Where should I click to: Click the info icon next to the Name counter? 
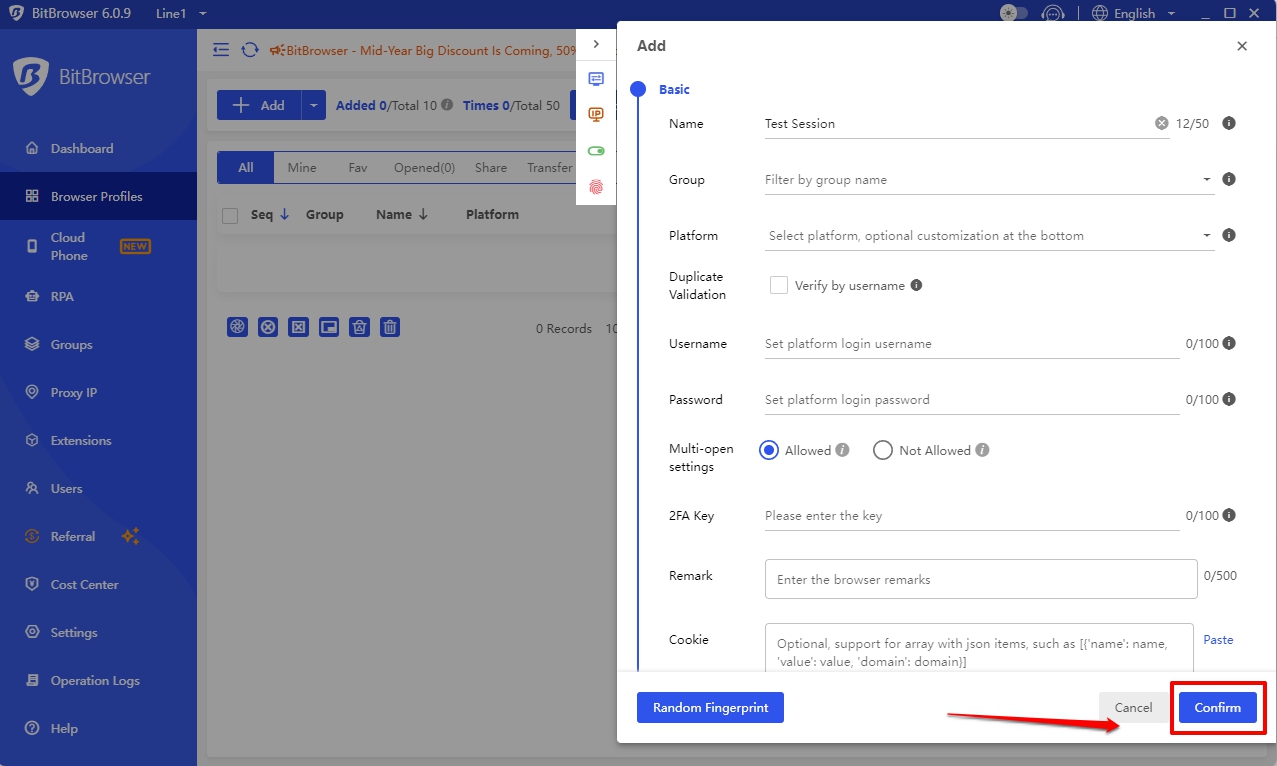(x=1229, y=123)
